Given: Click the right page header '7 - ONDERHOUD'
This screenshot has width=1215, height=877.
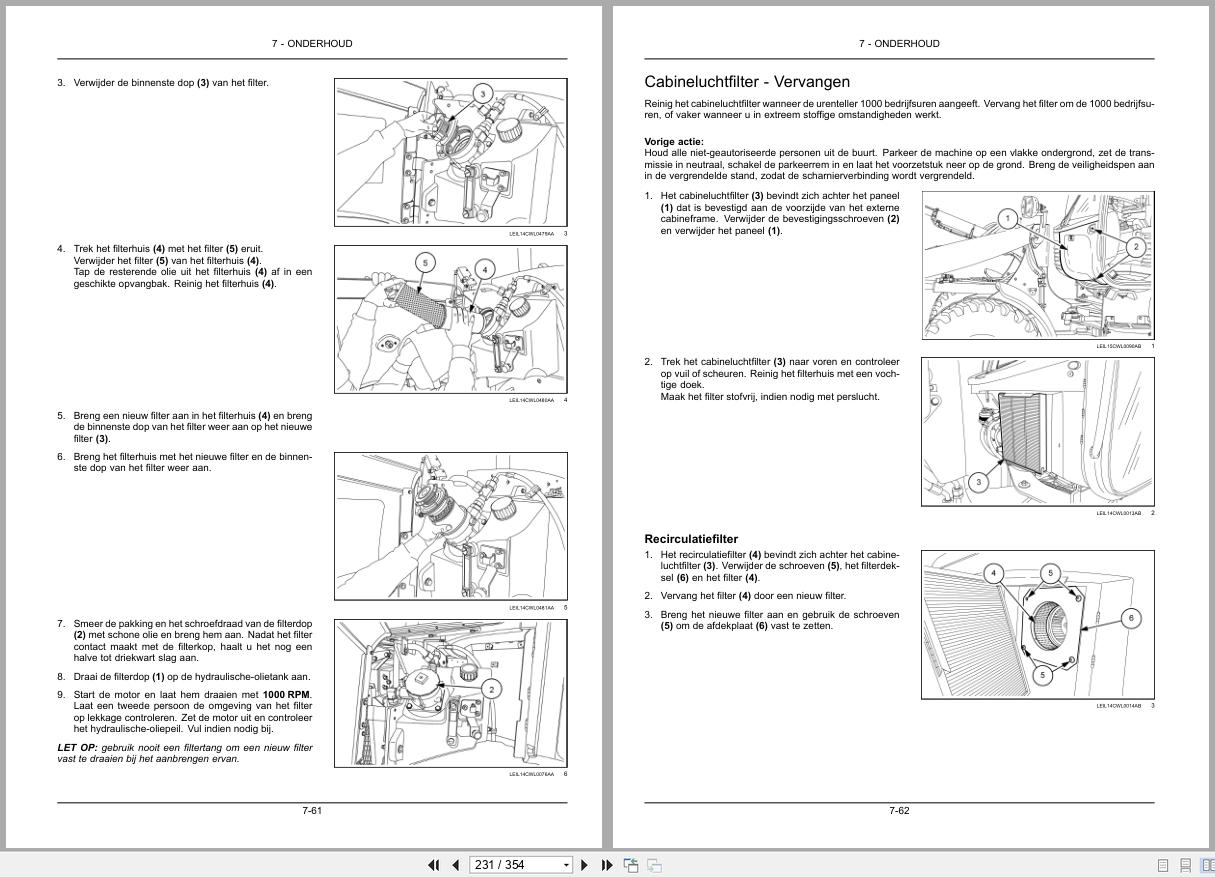Looking at the screenshot, I should (x=899, y=43).
